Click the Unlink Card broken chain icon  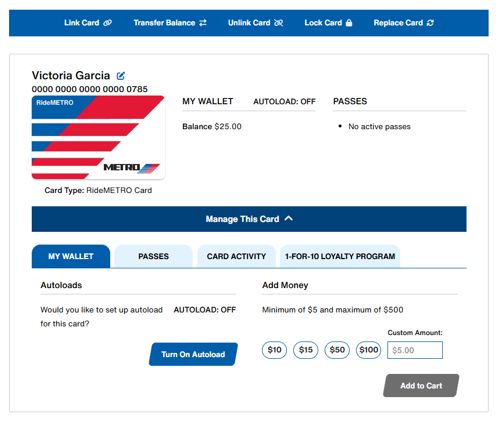(278, 23)
